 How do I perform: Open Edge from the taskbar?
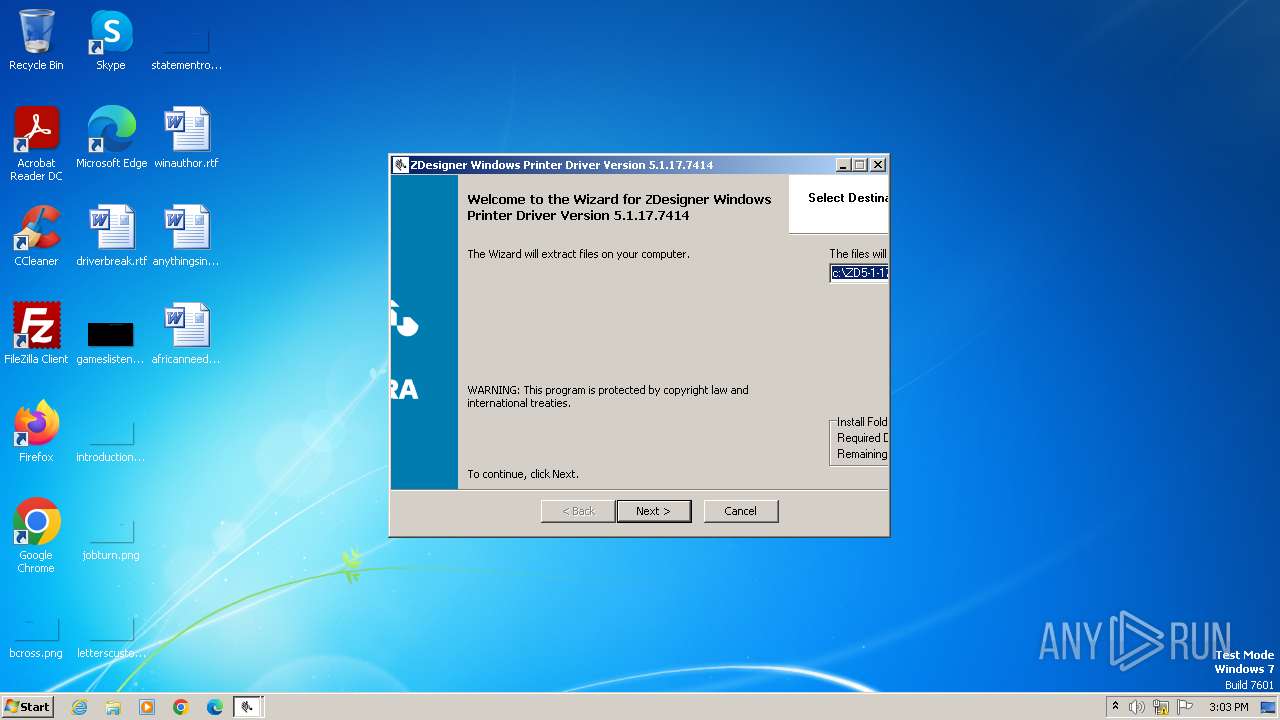(x=215, y=707)
